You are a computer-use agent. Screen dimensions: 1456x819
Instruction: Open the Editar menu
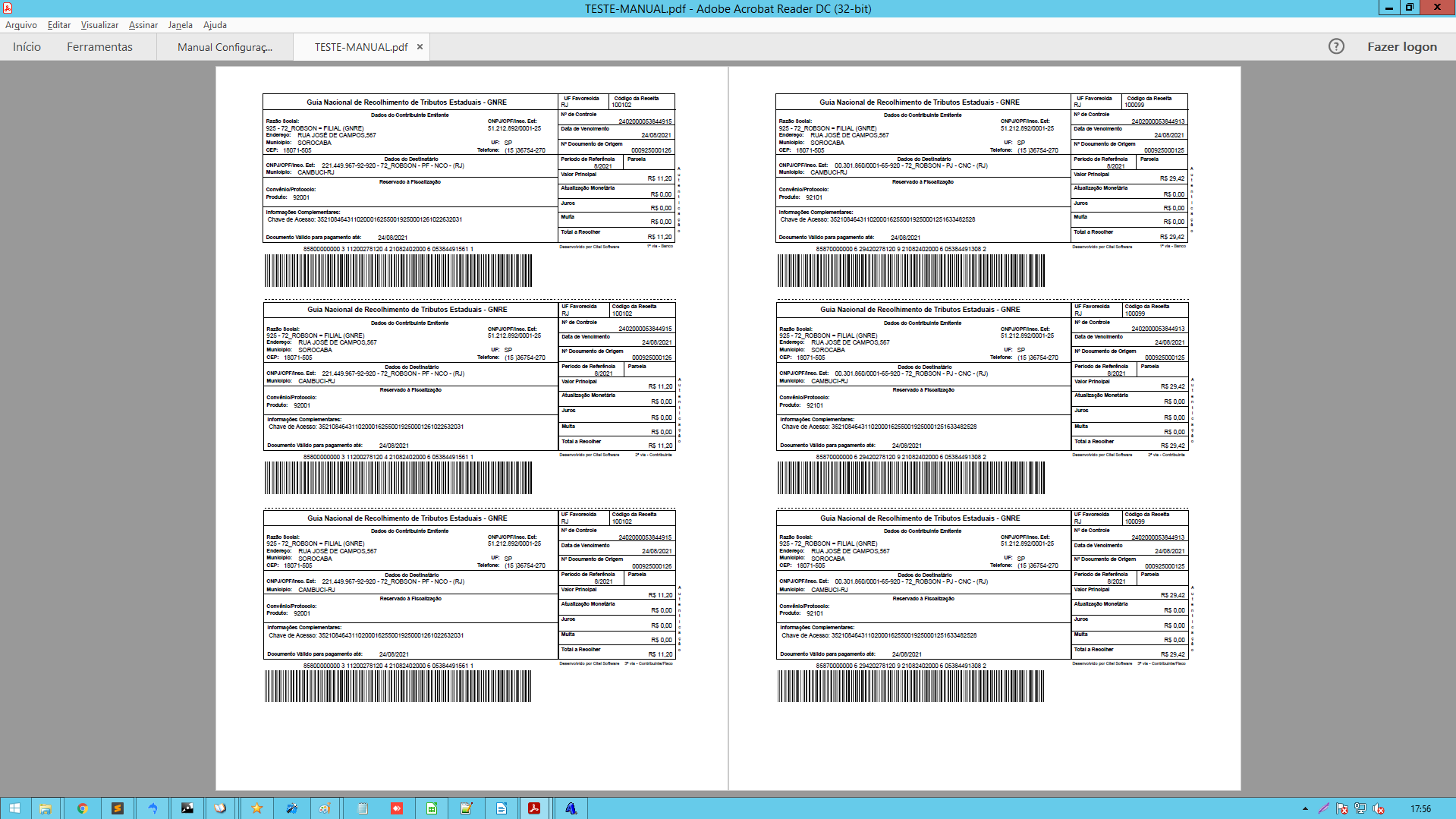(x=59, y=25)
